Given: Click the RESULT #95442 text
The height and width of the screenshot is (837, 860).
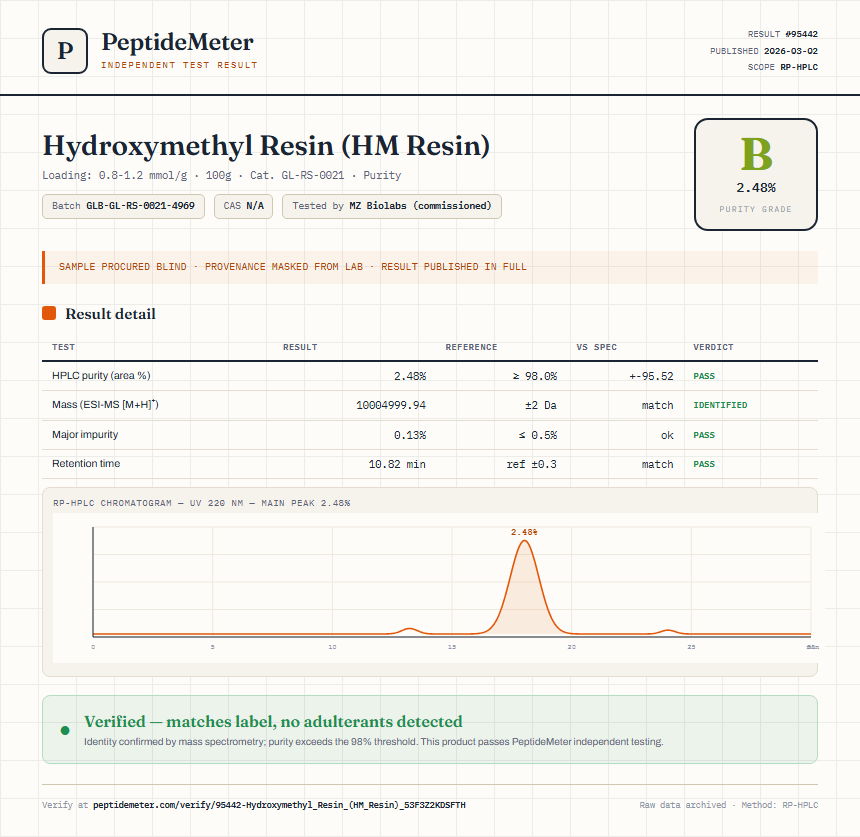Looking at the screenshot, I should 783,34.
